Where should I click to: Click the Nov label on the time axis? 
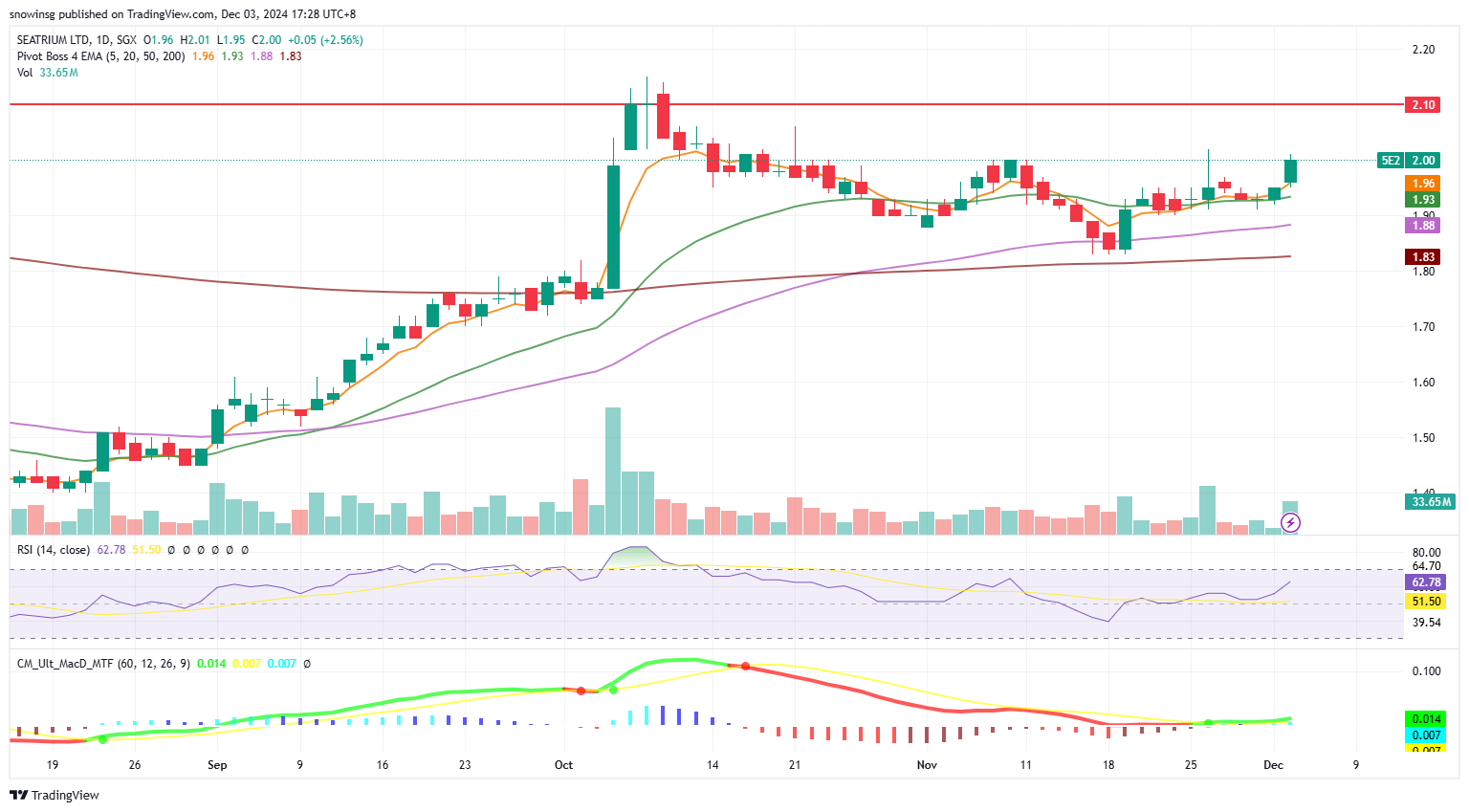[x=927, y=764]
